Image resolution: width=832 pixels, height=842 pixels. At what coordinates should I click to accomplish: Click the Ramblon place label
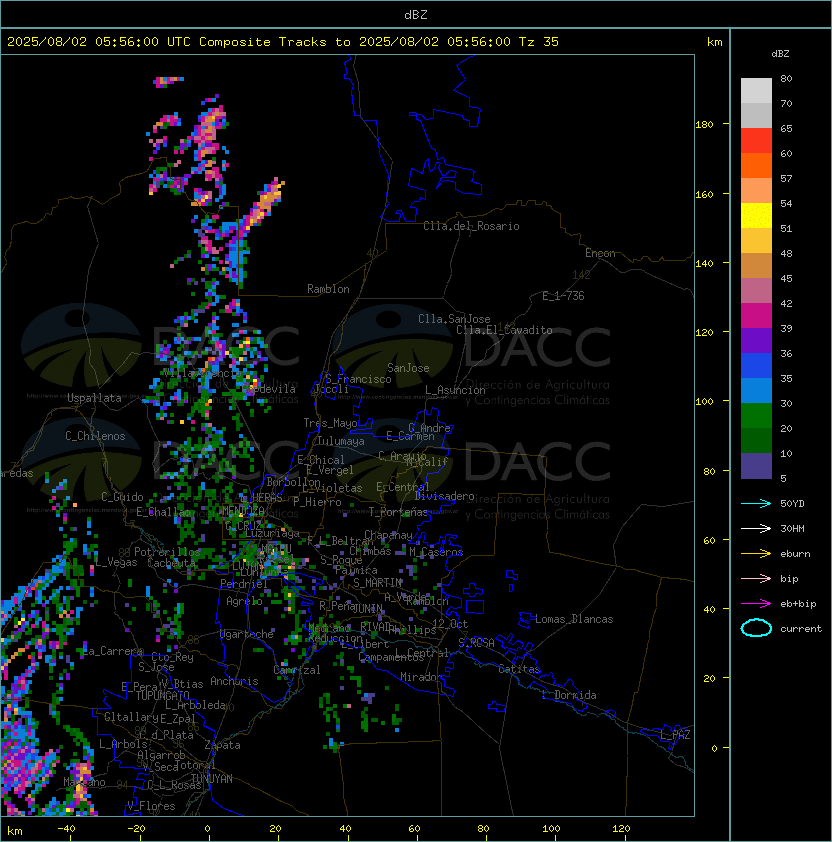328,289
